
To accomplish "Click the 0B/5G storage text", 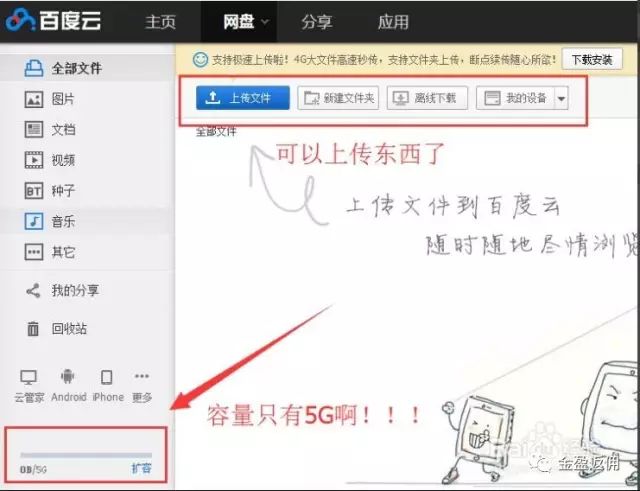I will tap(33, 469).
